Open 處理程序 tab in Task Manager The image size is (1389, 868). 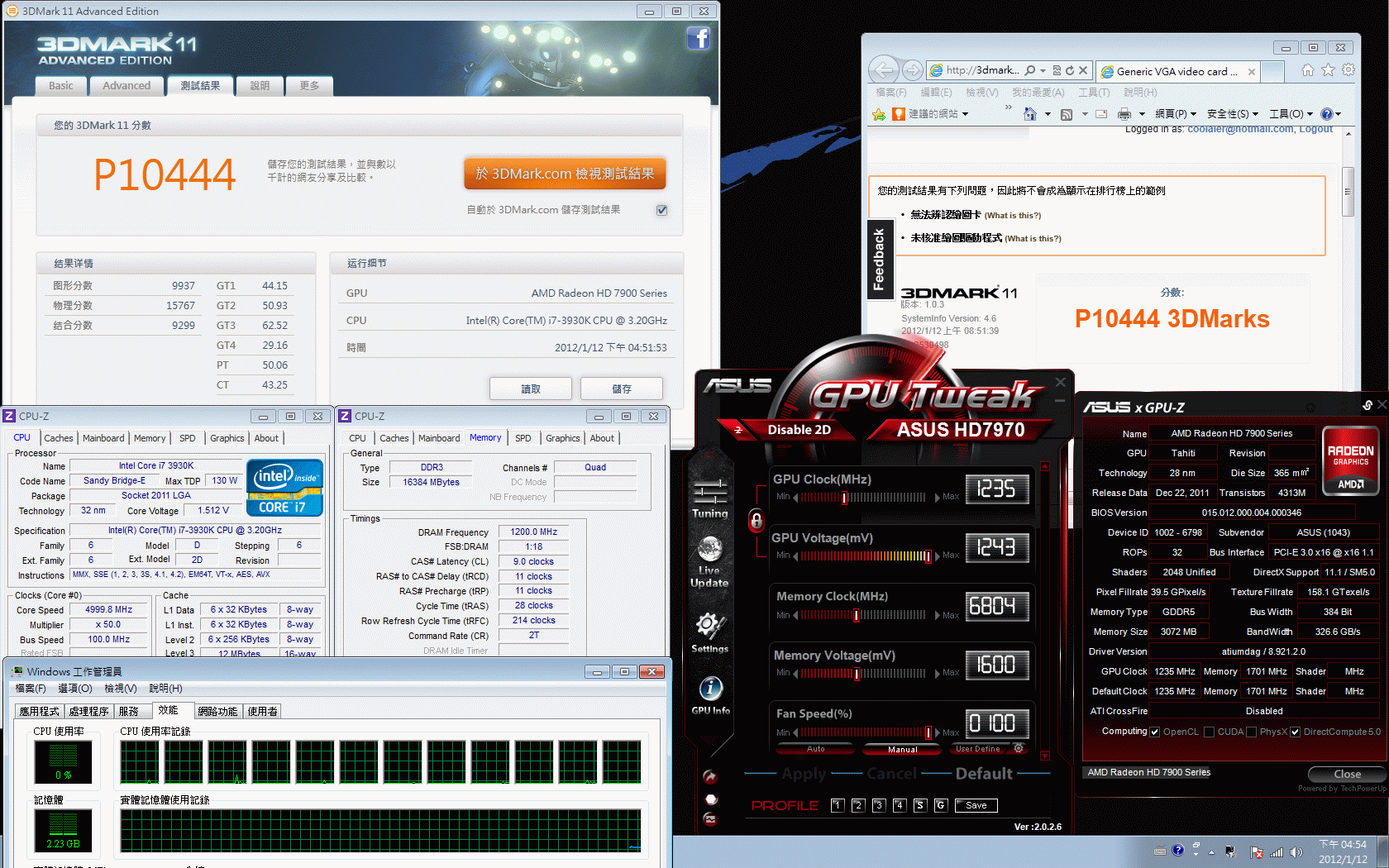89,711
